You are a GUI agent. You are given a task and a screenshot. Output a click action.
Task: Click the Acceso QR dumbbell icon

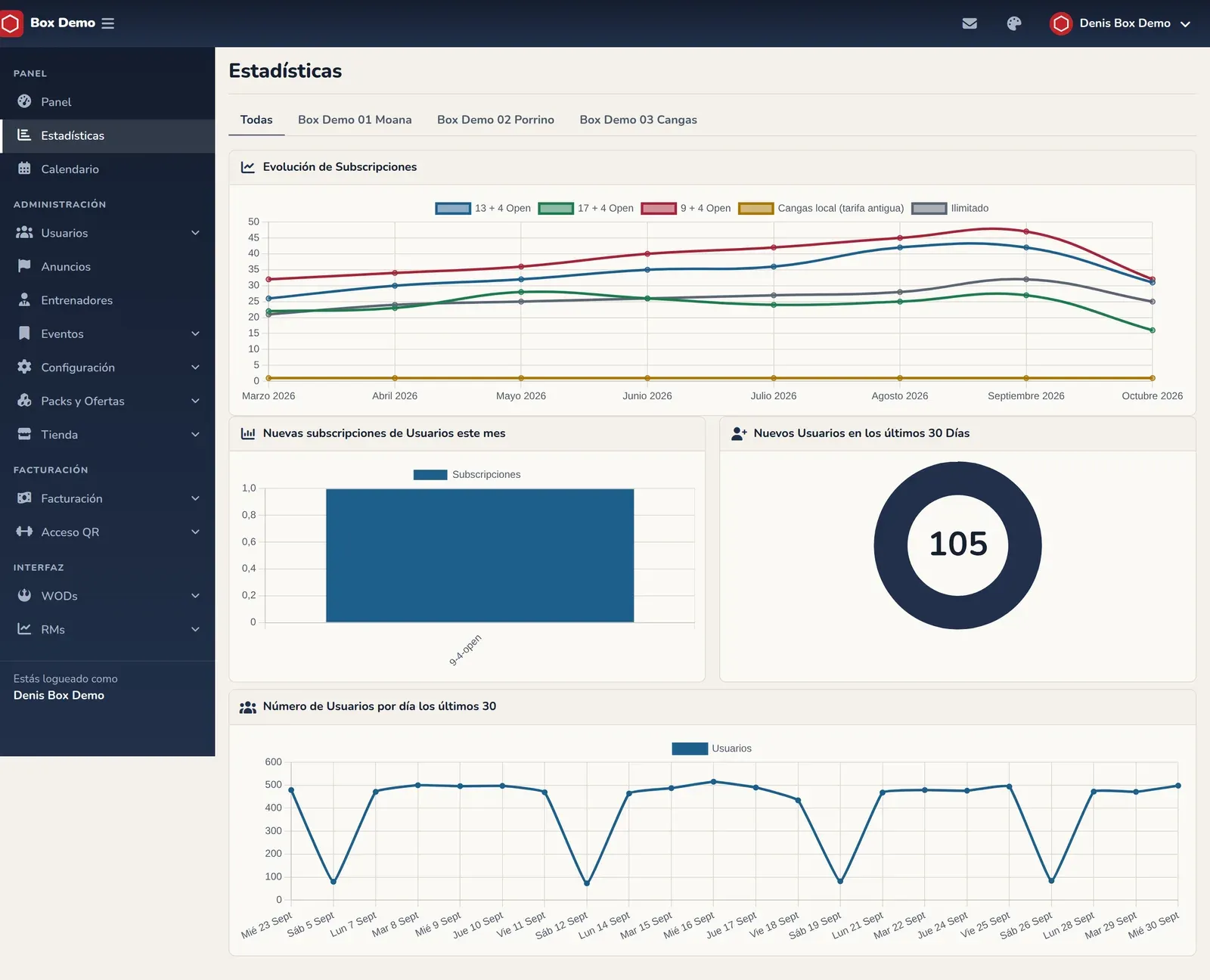pos(24,532)
